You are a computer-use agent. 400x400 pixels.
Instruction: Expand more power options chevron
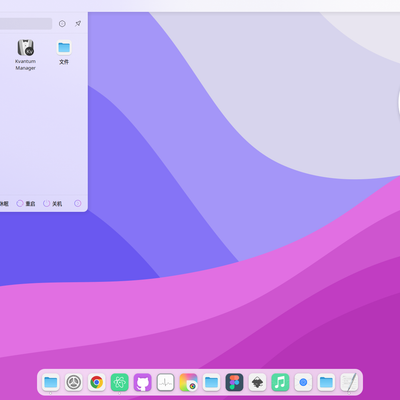(x=78, y=203)
